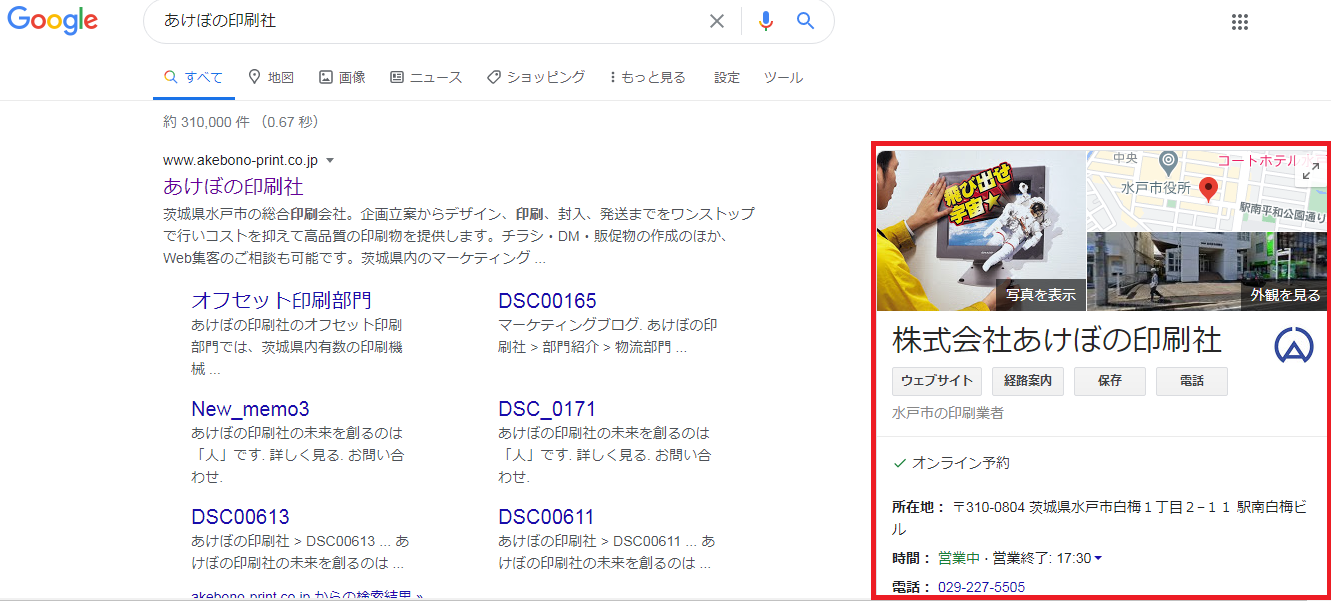The image size is (1331, 601).
Task: Click the コートホテル label on the map
Action: coord(1256,161)
